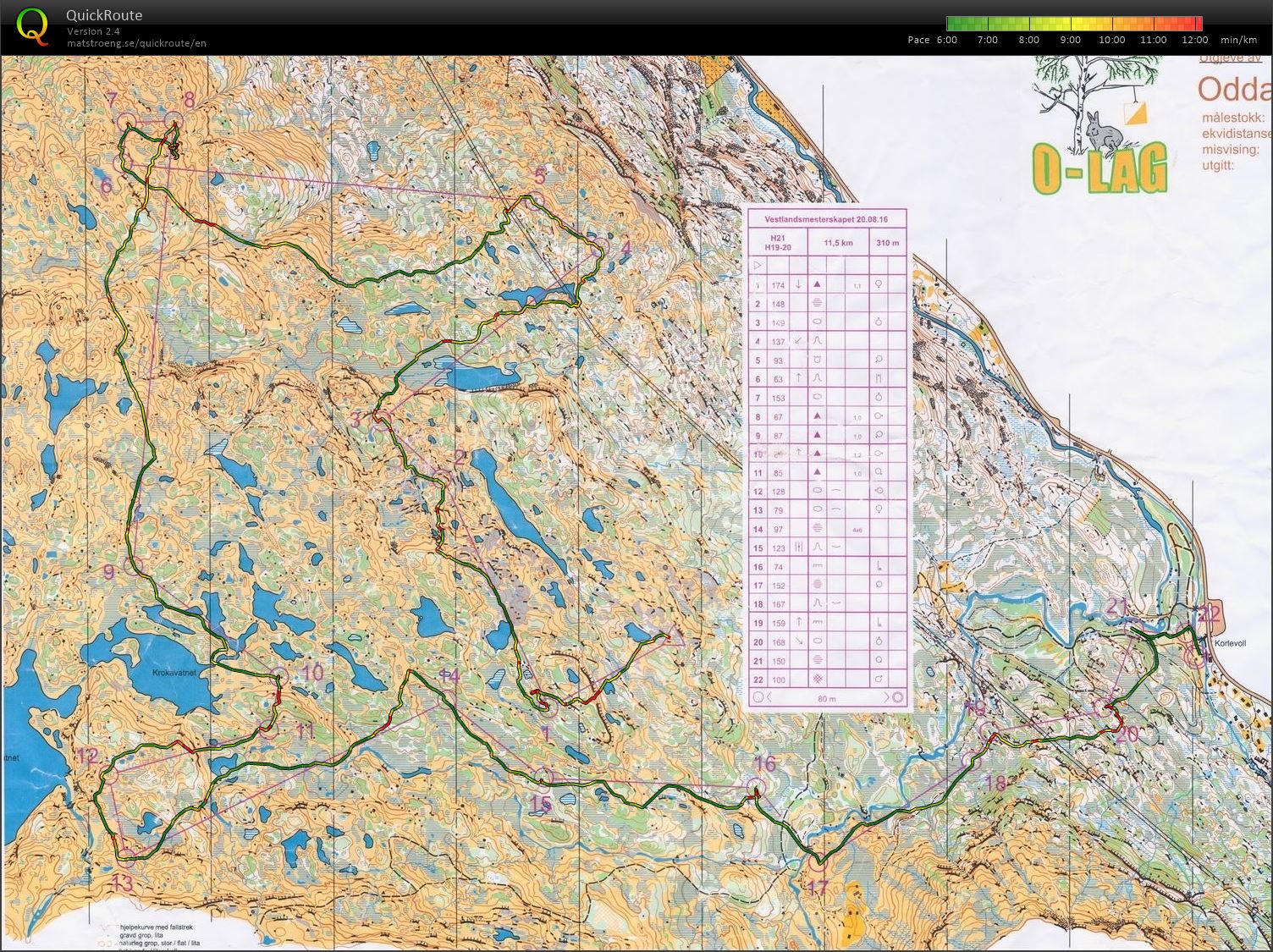Click control circle 8 on the map
Viewport: 1273px width, 952px height.
coord(174,121)
